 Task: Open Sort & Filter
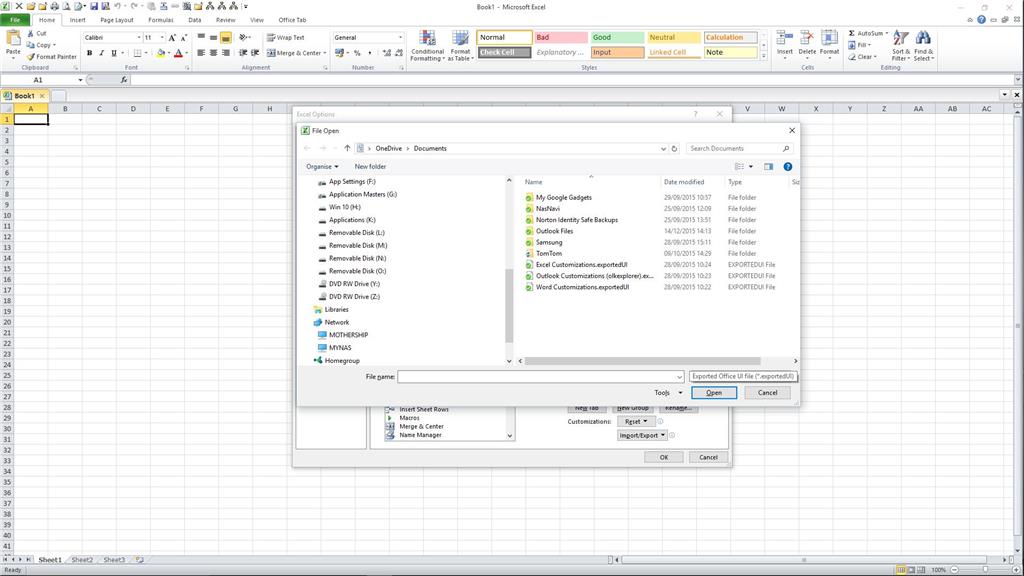tap(901, 46)
